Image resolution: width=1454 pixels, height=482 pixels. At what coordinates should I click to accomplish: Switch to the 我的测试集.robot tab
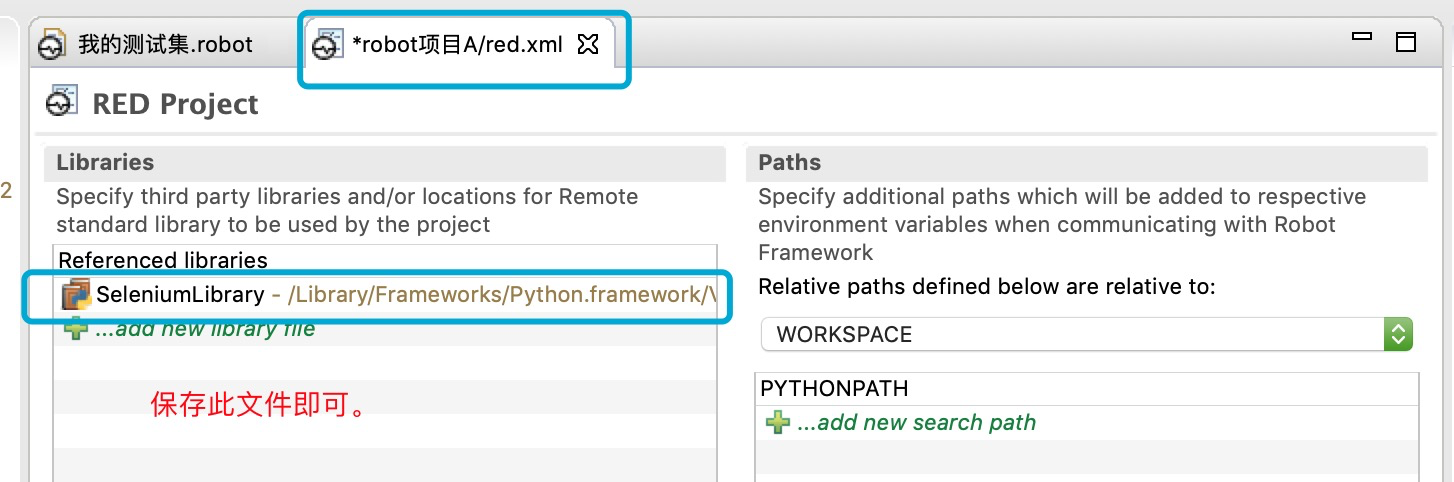pyautogui.click(x=165, y=45)
